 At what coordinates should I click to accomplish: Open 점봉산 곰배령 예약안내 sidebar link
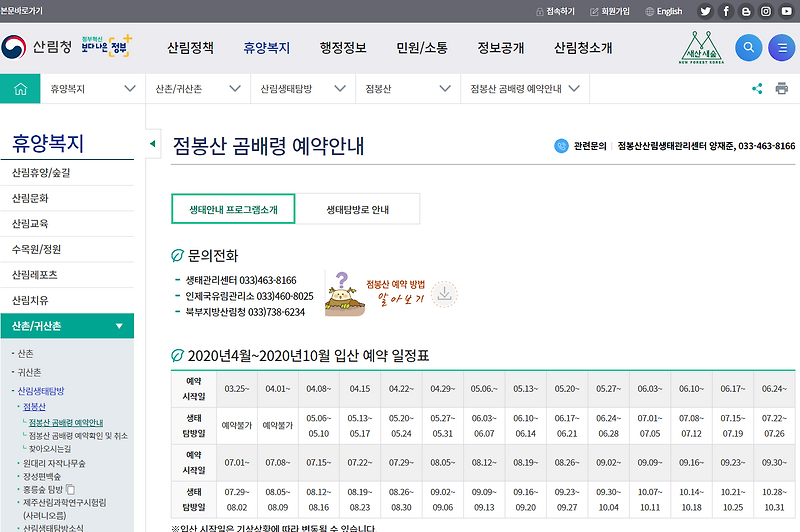pos(66,422)
